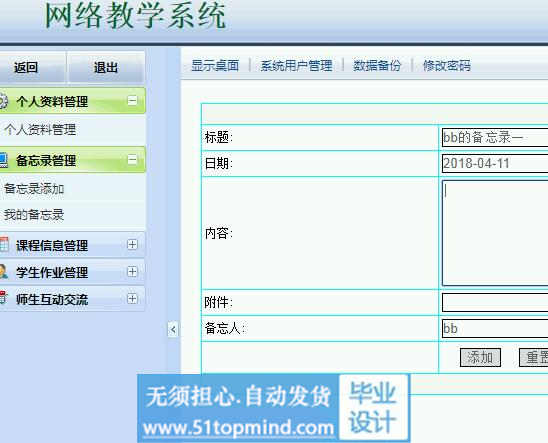Screen dimensions: 548x443
Task: Expand the 师生互动交流 section
Action: (x=132, y=299)
